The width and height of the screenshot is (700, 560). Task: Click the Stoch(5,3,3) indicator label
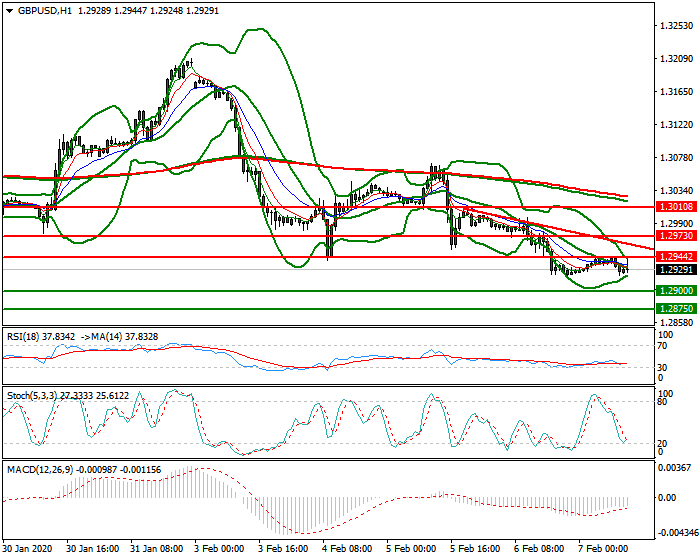click(31, 396)
